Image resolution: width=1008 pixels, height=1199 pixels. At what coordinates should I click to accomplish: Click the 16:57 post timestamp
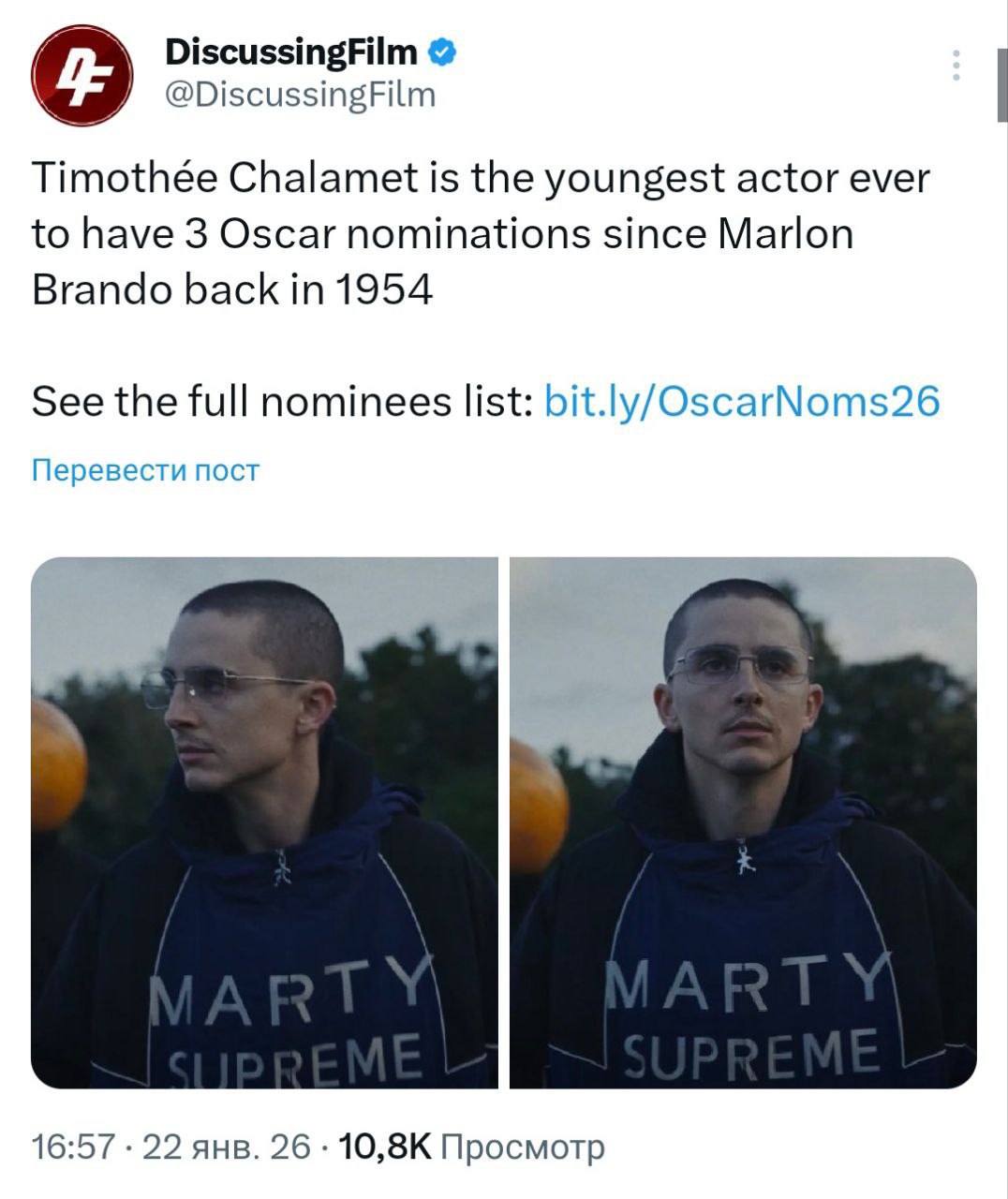pos(73,1146)
